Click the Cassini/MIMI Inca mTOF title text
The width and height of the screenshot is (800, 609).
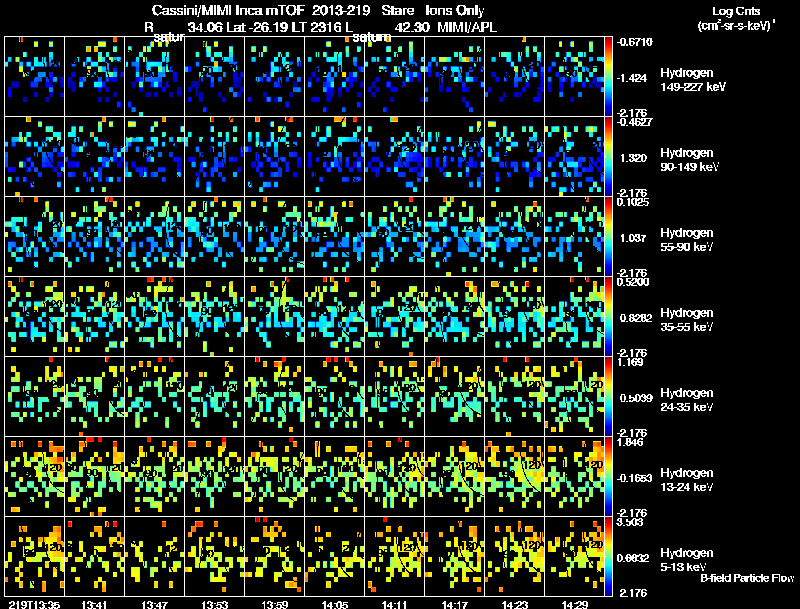[x=228, y=11]
